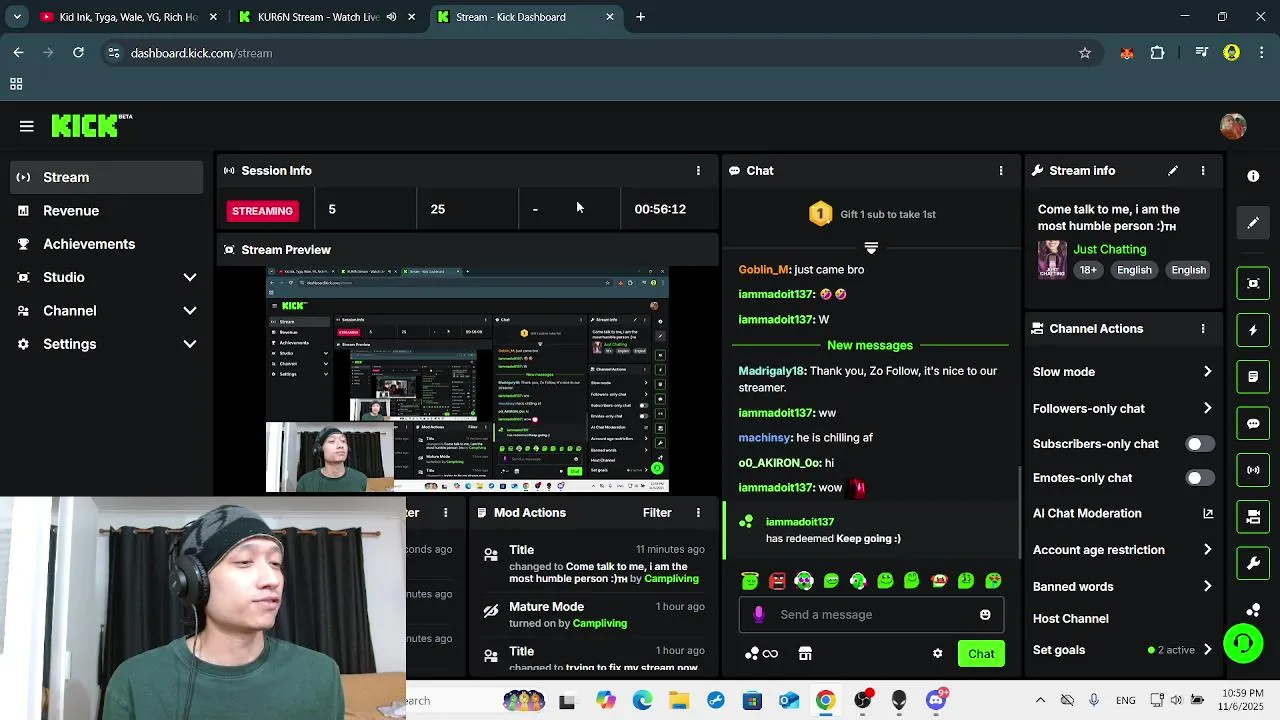The image size is (1280, 720).
Task: Open Discord from the taskbar
Action: click(936, 700)
